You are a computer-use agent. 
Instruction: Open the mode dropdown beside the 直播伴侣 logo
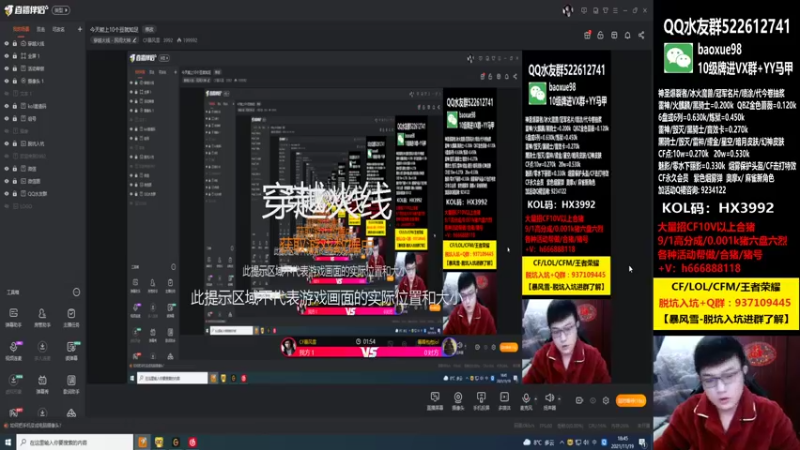pyautogui.click(x=61, y=10)
